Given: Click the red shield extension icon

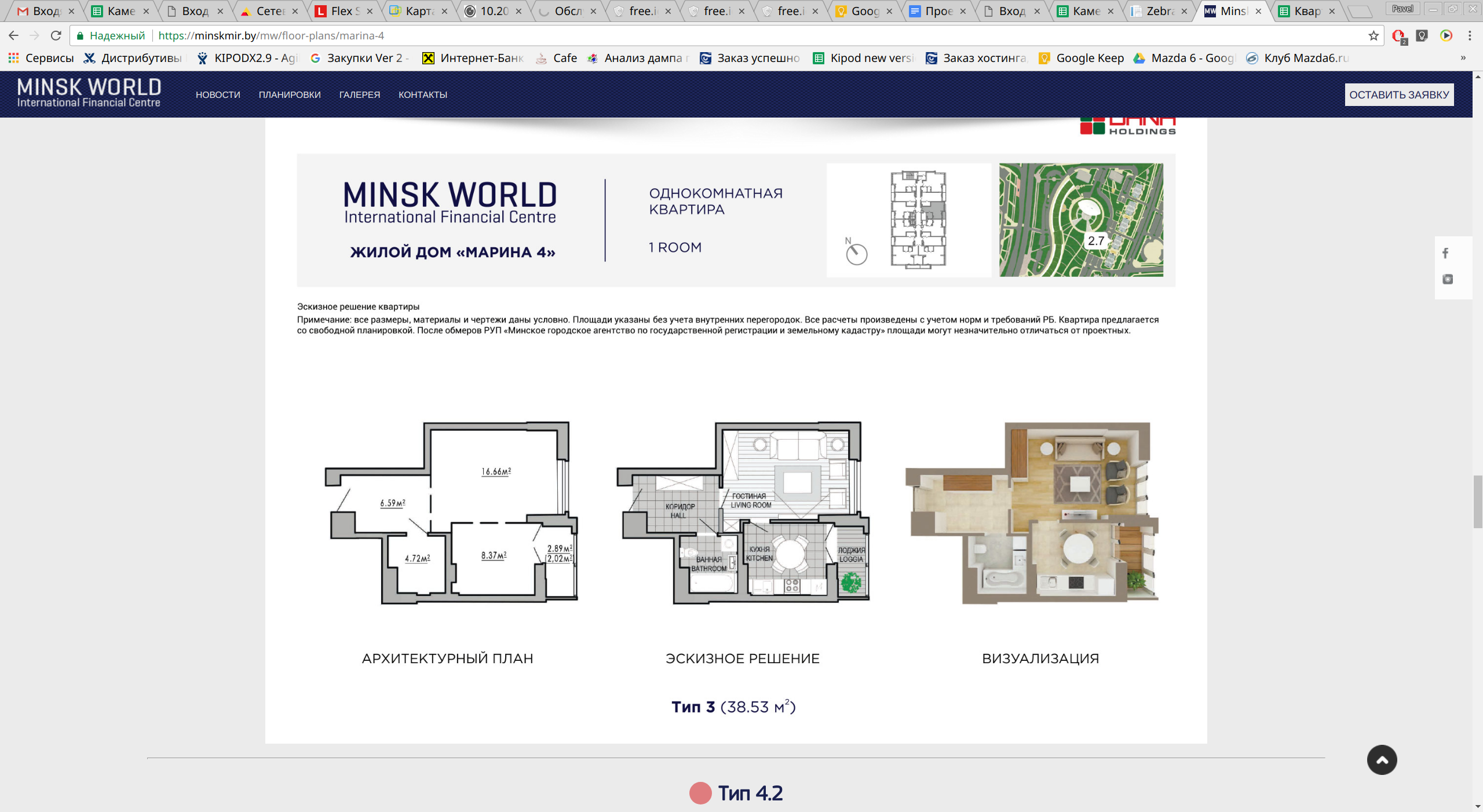Looking at the screenshot, I should (x=1398, y=36).
